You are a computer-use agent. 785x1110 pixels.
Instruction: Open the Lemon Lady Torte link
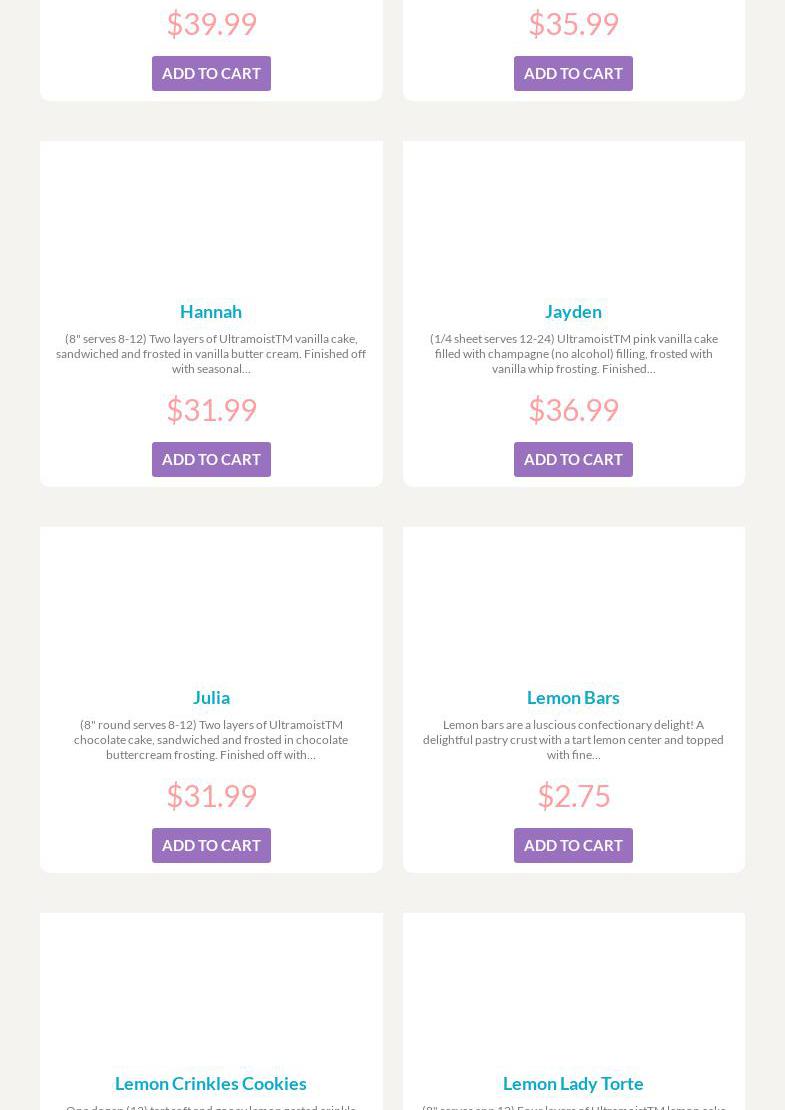tap(573, 1083)
